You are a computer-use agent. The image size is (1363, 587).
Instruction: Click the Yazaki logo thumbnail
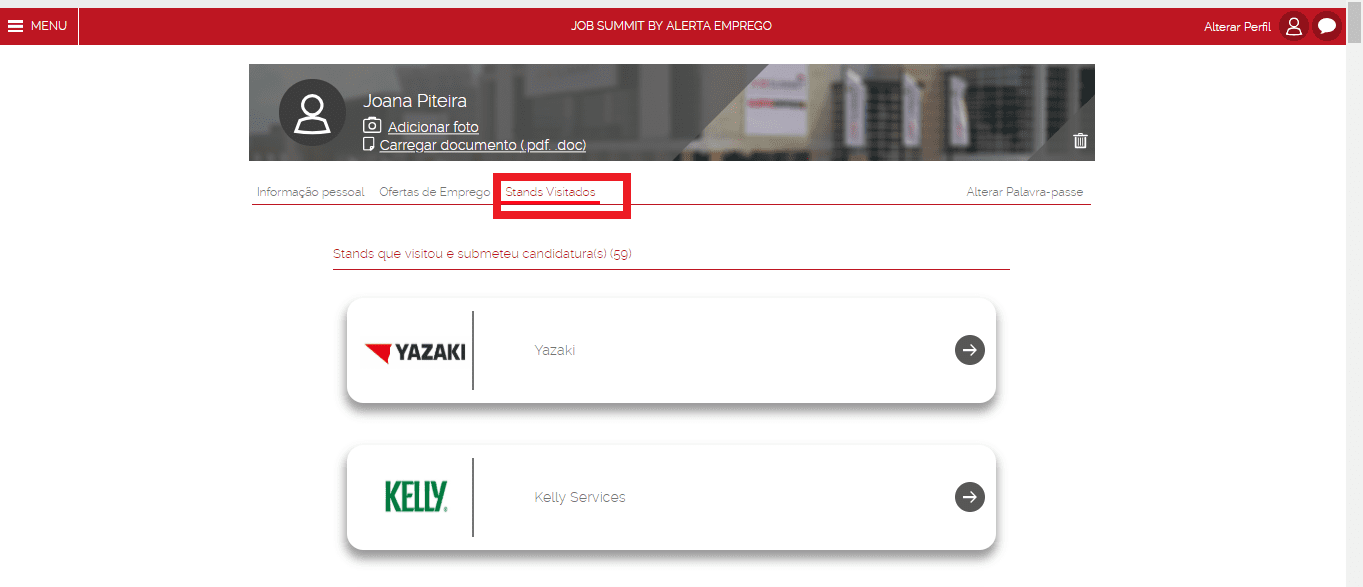coord(415,352)
